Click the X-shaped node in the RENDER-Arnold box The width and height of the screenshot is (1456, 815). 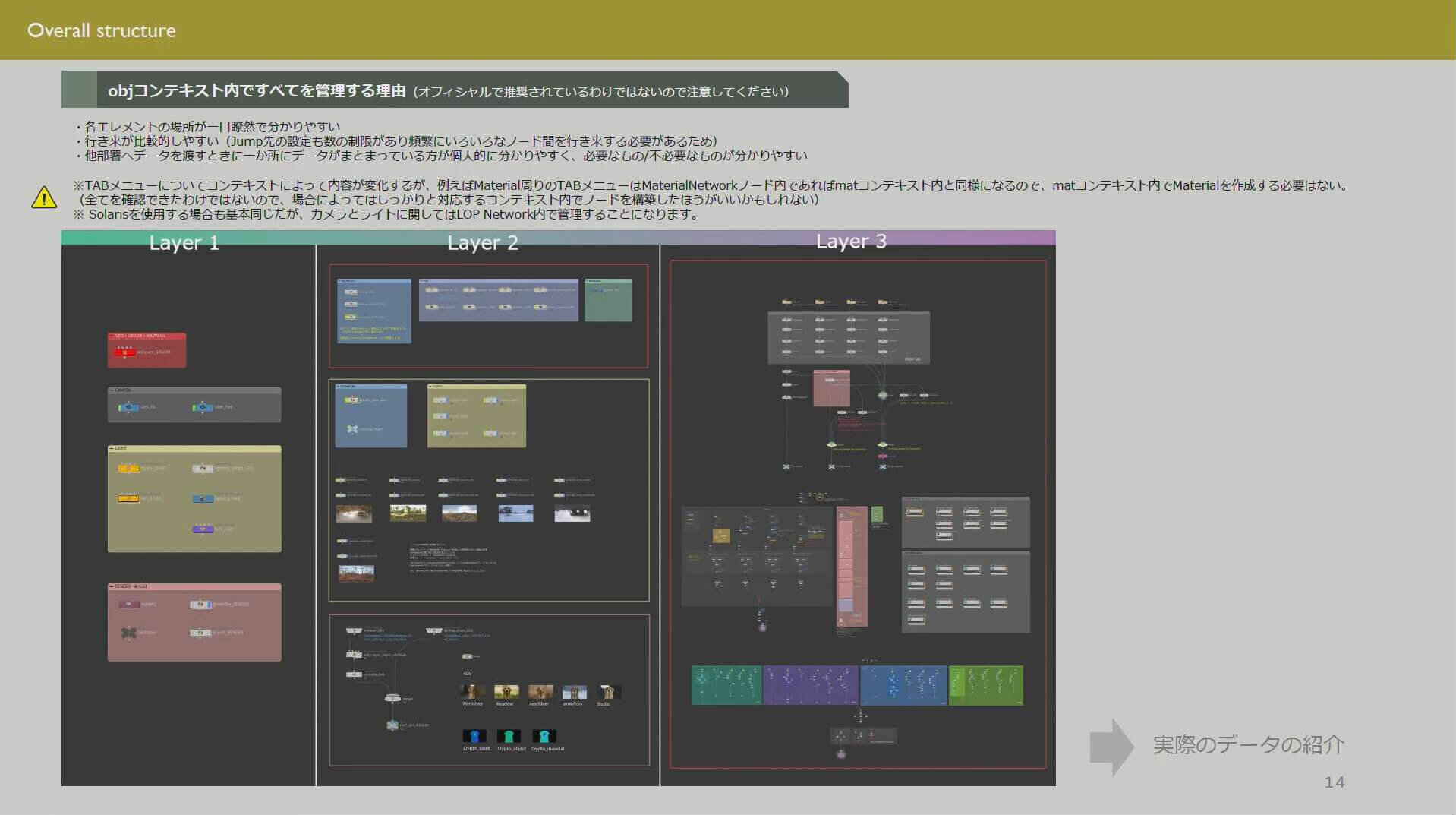point(128,633)
